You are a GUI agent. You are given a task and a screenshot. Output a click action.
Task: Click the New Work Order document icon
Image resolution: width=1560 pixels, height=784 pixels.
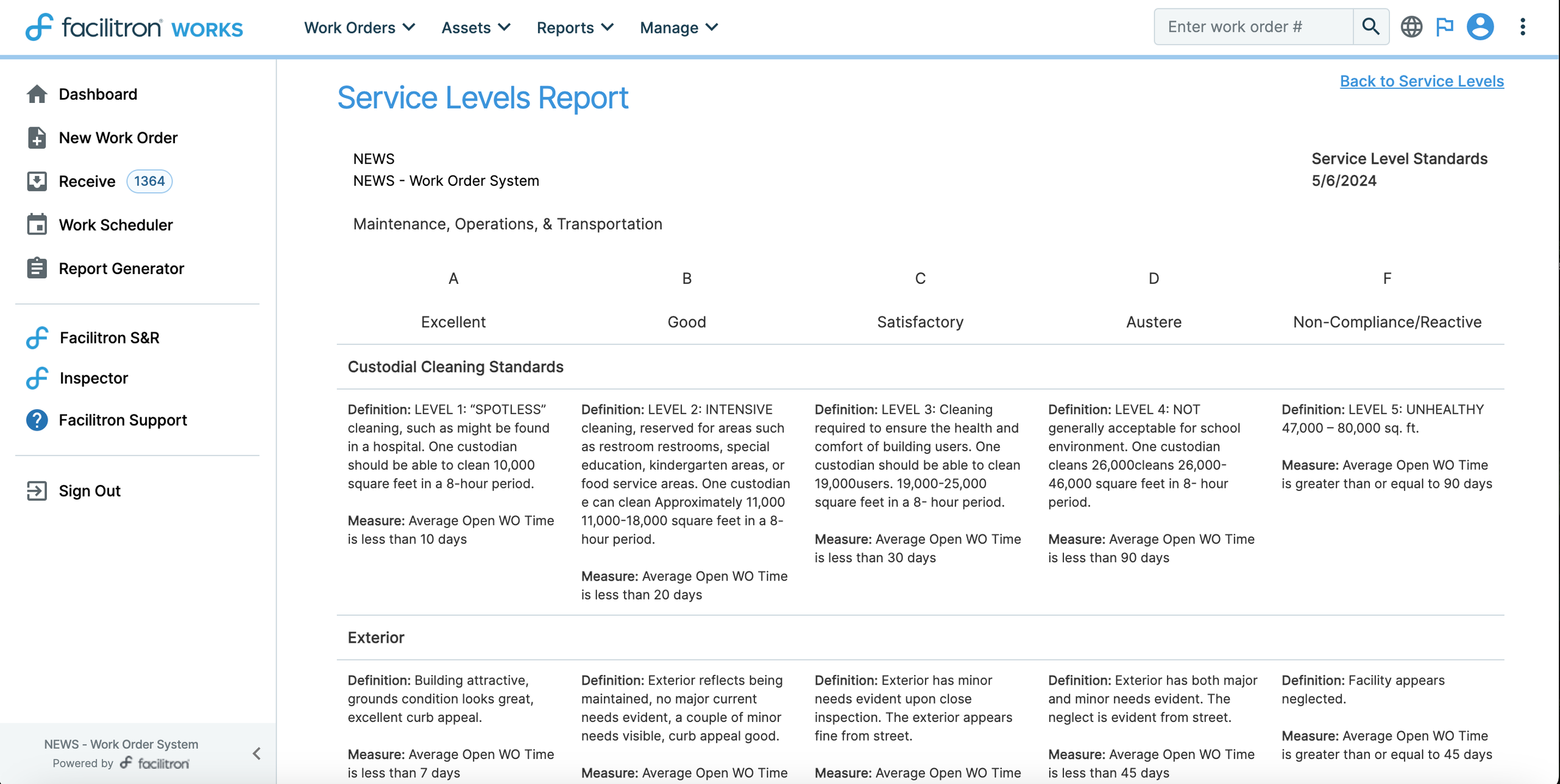[37, 138]
